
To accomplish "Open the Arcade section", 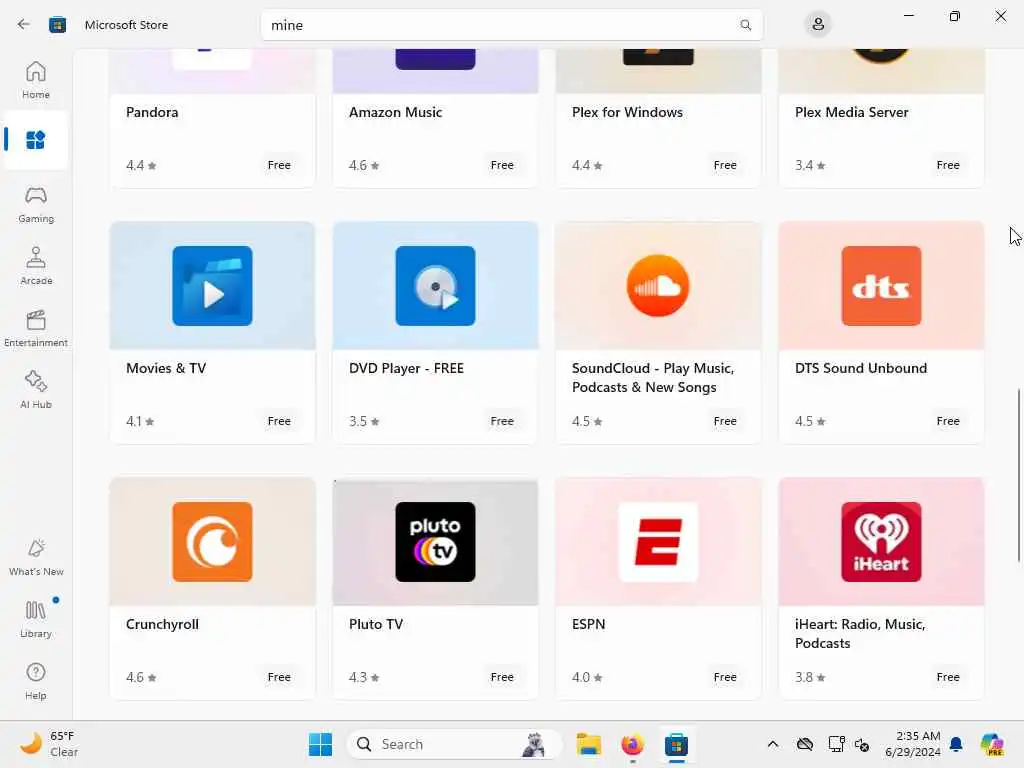I will 35,266.
